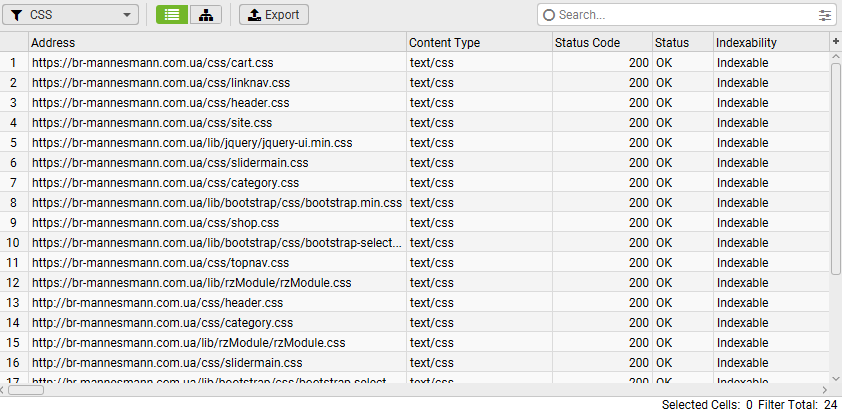Select the cart.css address row
This screenshot has height=412, width=842.
pyautogui.click(x=217, y=63)
